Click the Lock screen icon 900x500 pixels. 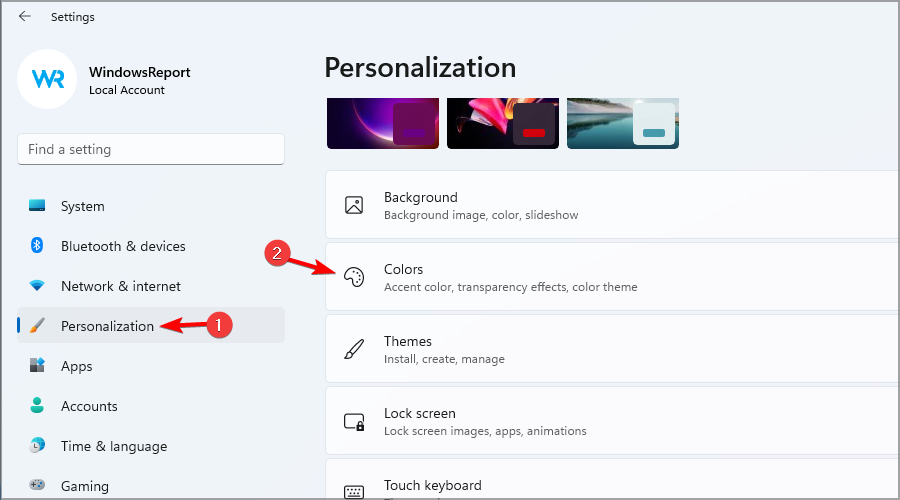354,422
